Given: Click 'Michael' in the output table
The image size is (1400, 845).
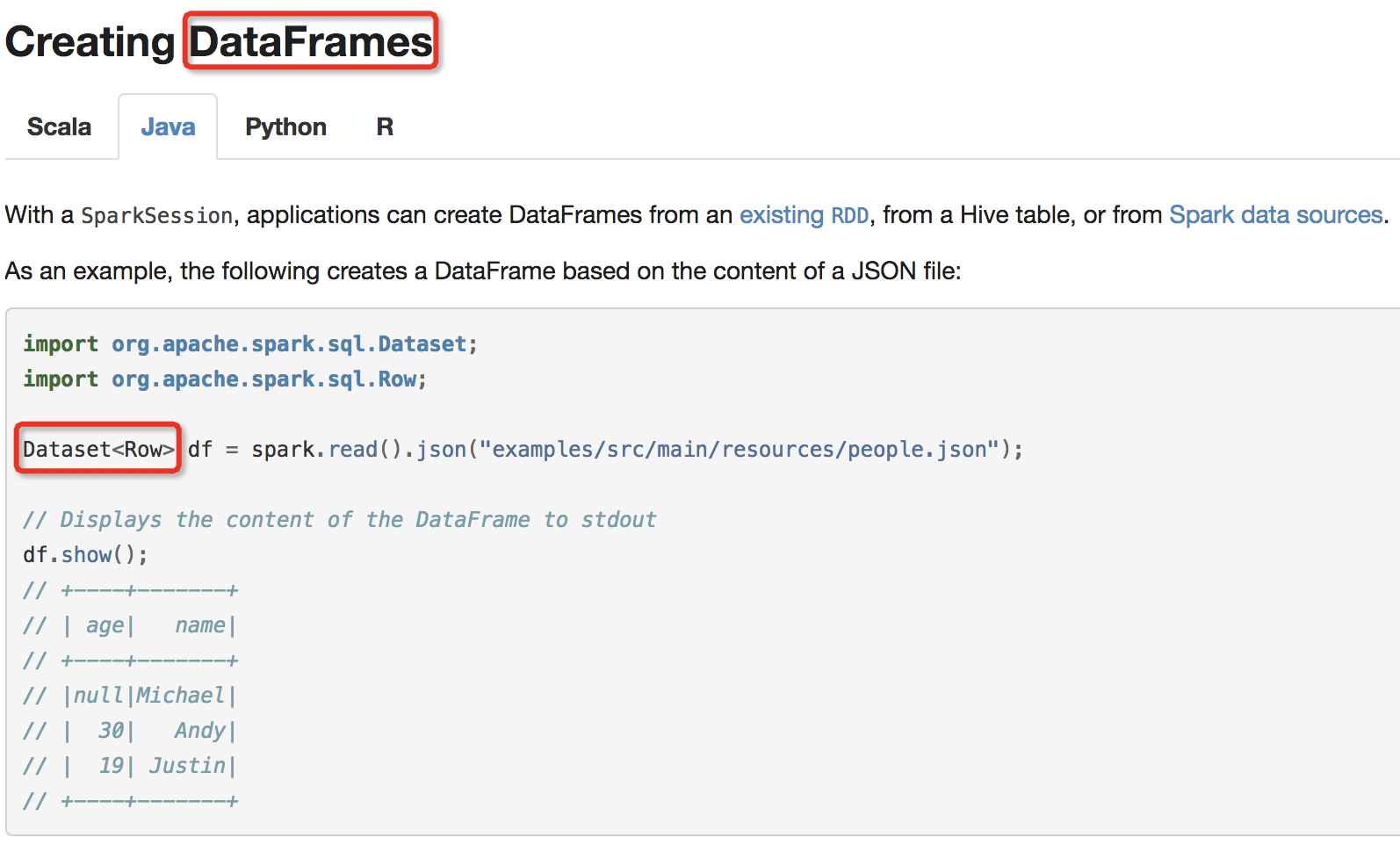Looking at the screenshot, I should tap(180, 696).
